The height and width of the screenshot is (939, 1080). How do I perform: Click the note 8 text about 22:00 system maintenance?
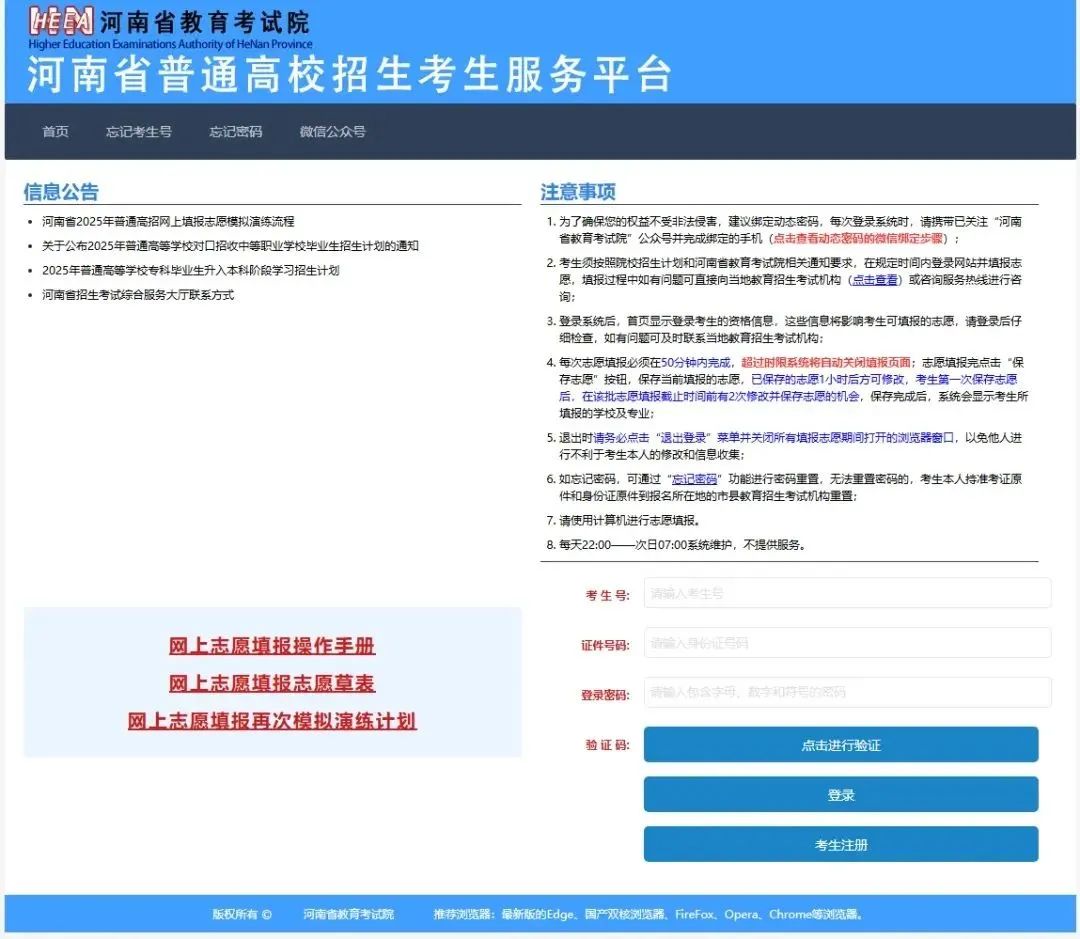pos(683,545)
